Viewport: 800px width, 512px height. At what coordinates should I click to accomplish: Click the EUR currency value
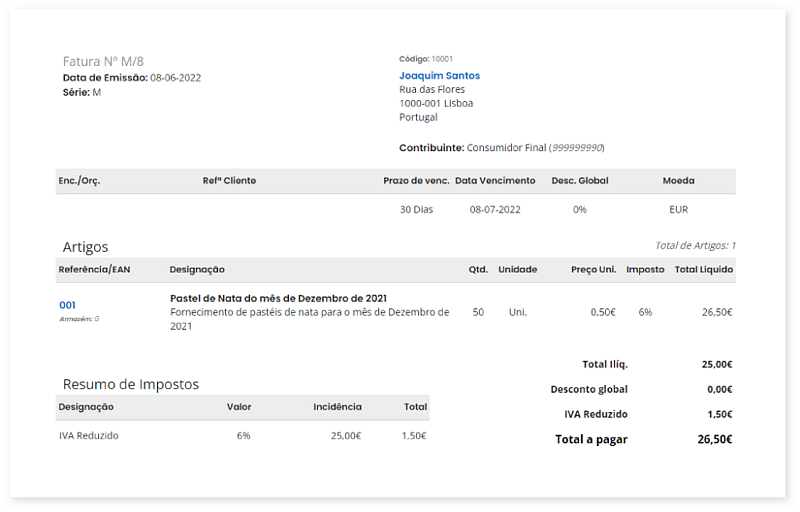tap(678, 210)
